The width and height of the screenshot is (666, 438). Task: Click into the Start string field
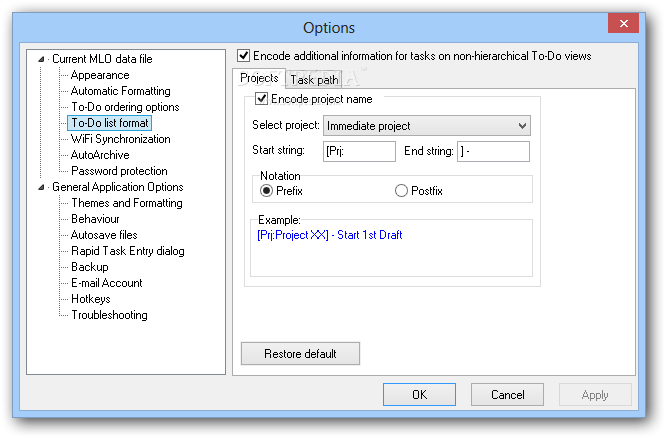click(x=360, y=151)
